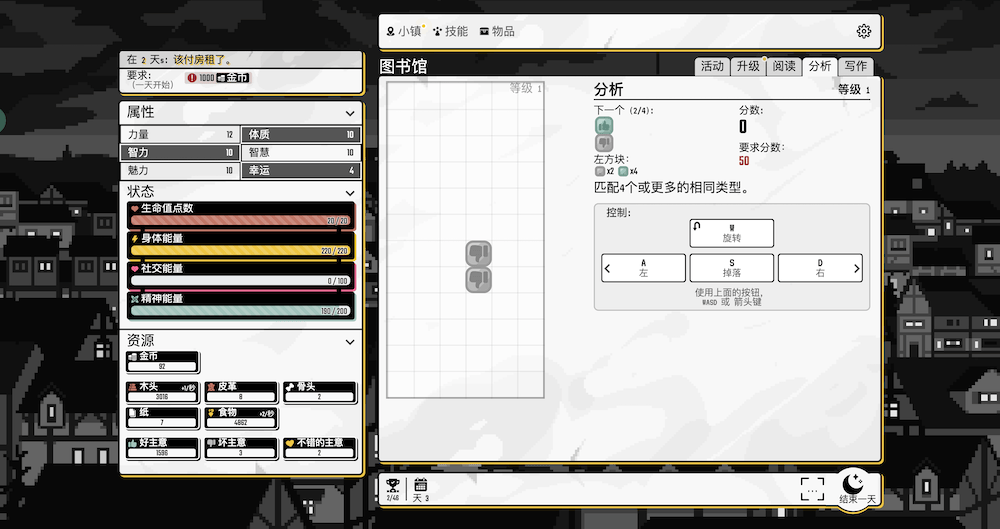
Task: Click the trophy achievements icon
Action: click(392, 486)
